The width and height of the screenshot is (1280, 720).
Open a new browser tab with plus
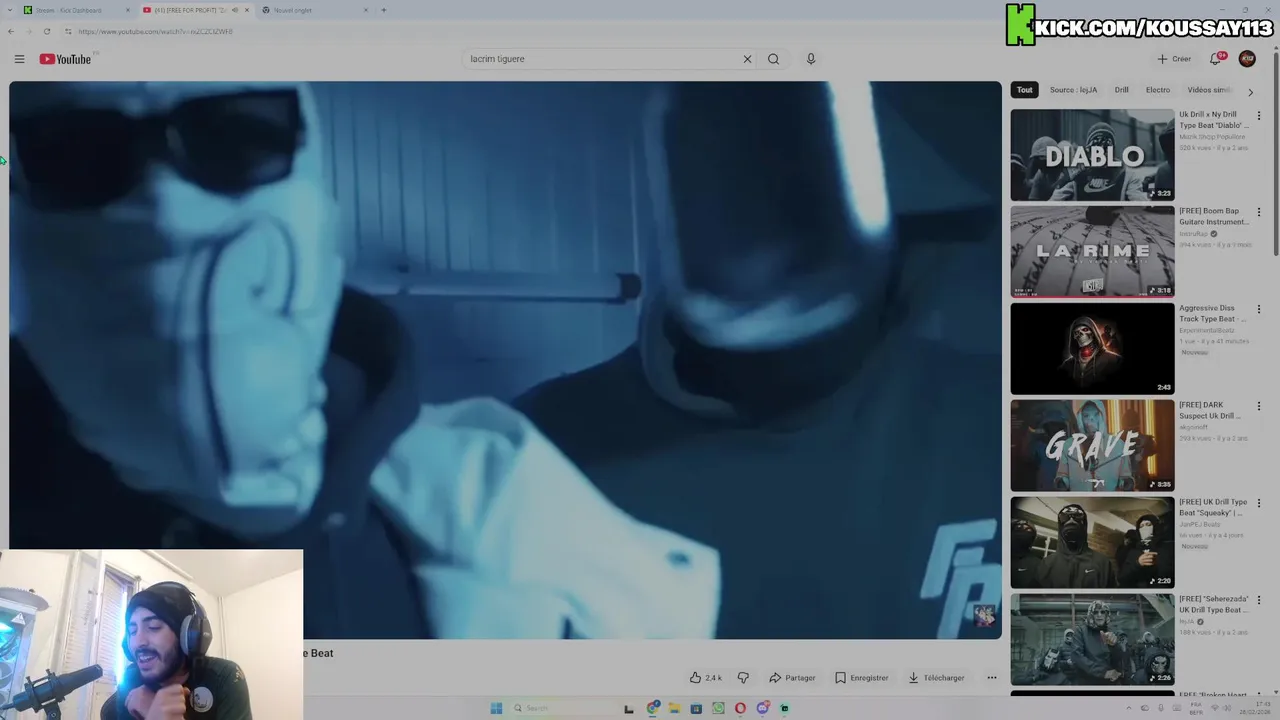click(x=384, y=10)
